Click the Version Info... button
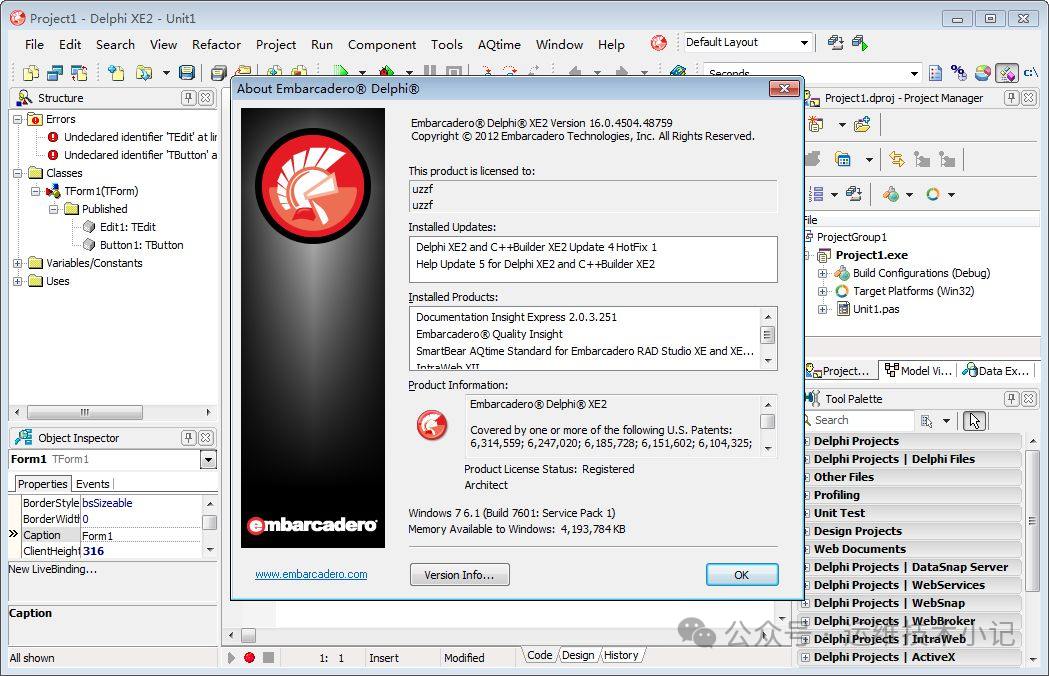Screen dimensions: 1049x676 (459, 575)
